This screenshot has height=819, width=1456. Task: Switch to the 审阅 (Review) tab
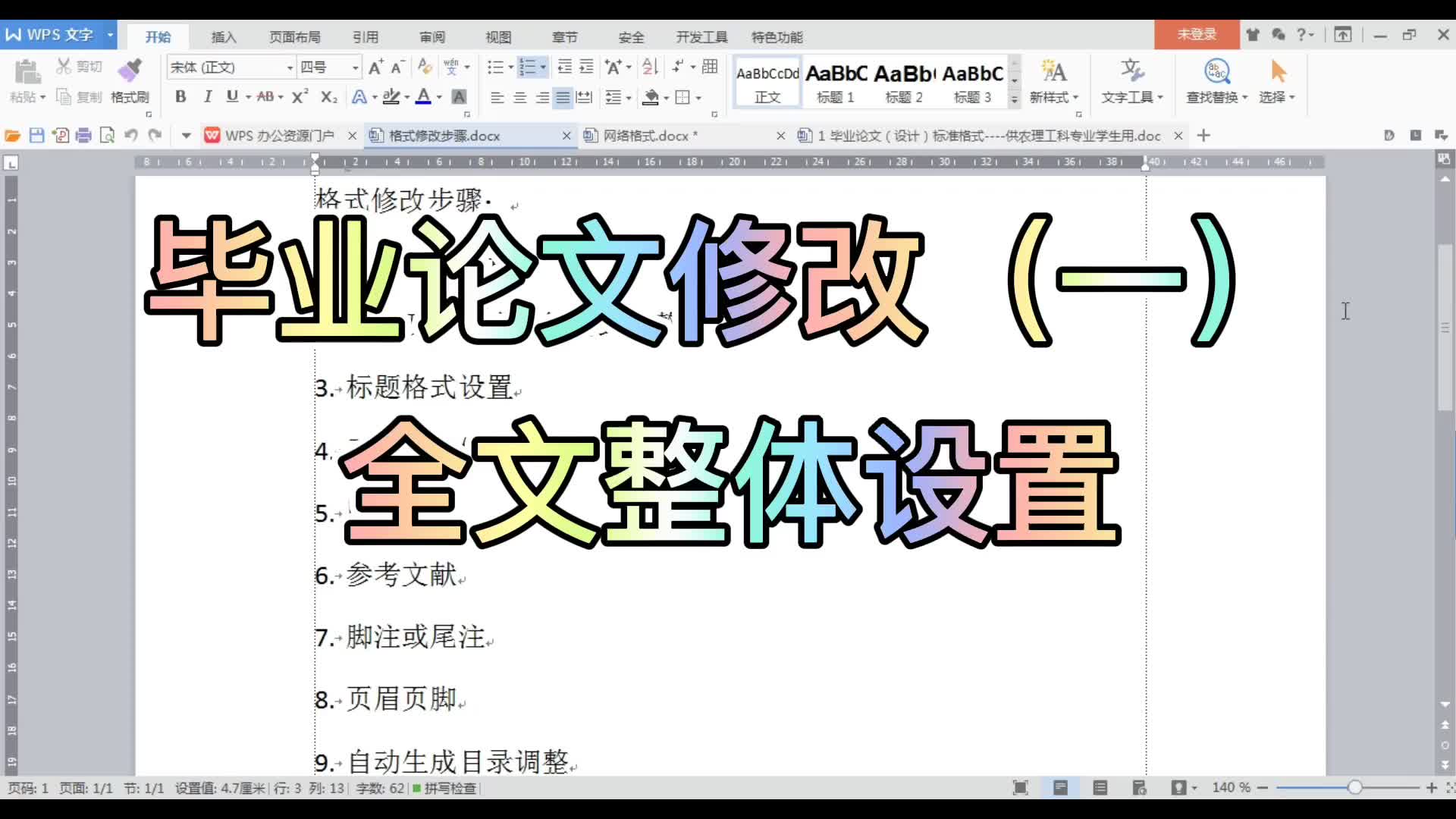click(x=432, y=37)
